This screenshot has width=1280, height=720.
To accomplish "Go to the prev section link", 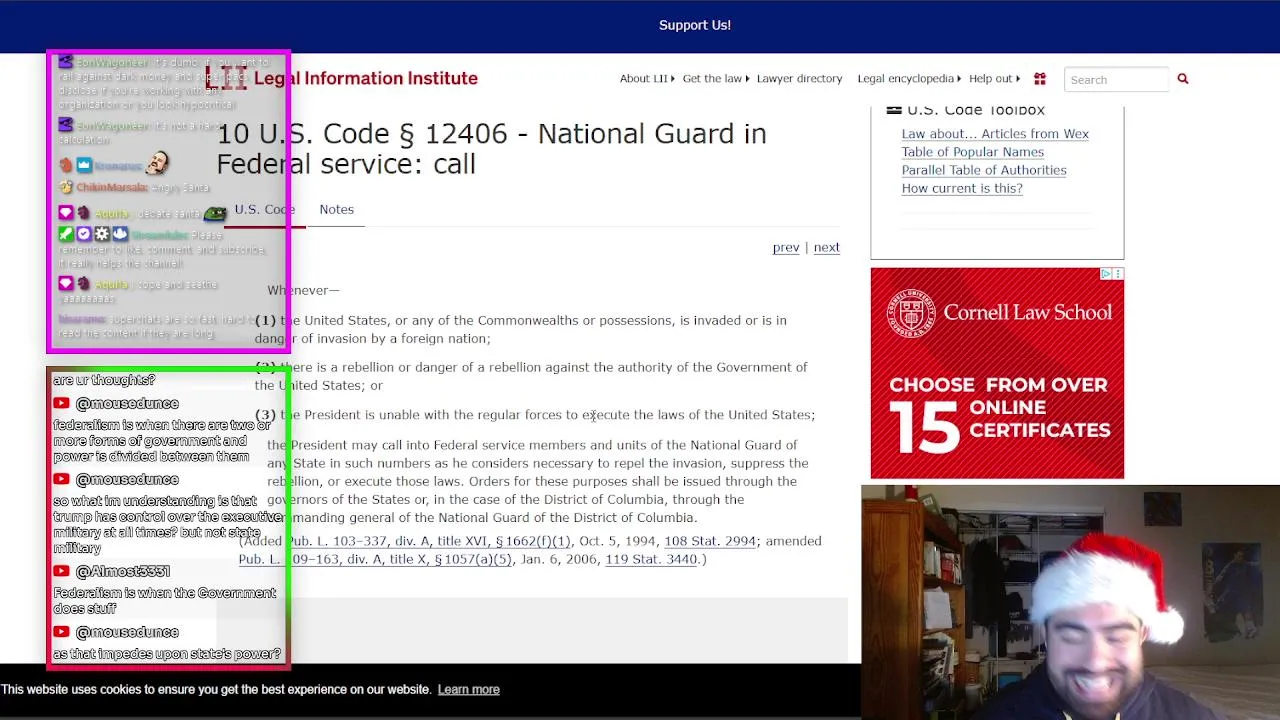I will tap(786, 247).
